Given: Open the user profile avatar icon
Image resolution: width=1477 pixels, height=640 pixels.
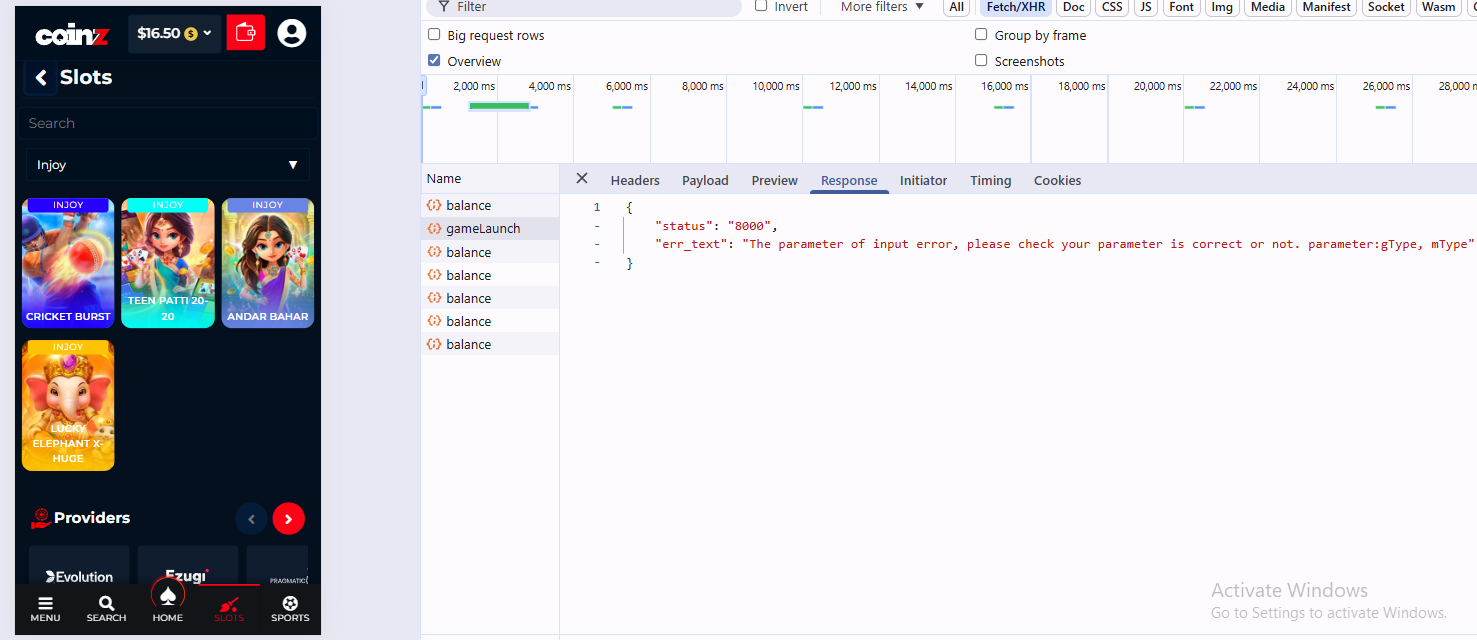Looking at the screenshot, I should pyautogui.click(x=291, y=33).
